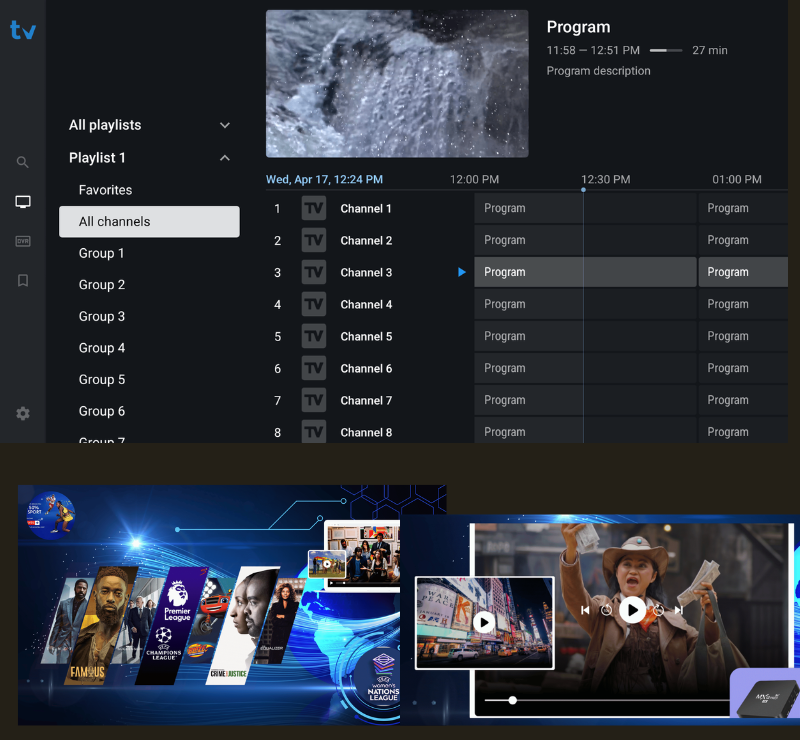Open the settings gear icon
Image resolution: width=800 pixels, height=740 pixels.
click(22, 413)
